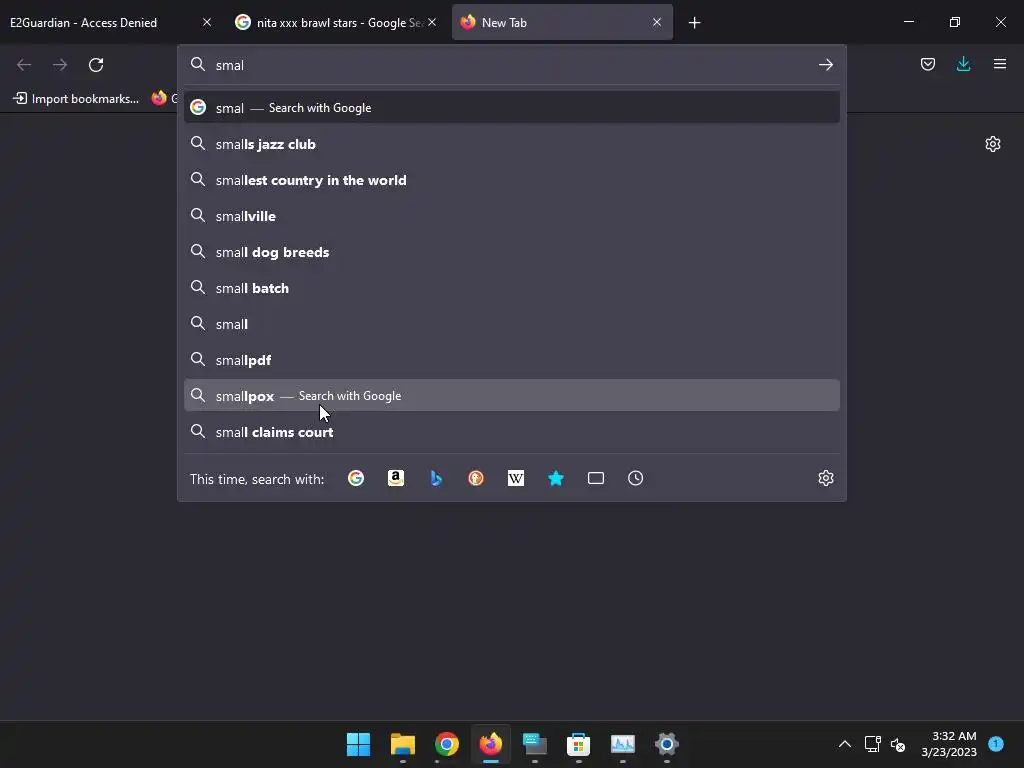1024x768 pixels.
Task: Search with the DuckDuckGo engine icon
Action: (x=476, y=478)
